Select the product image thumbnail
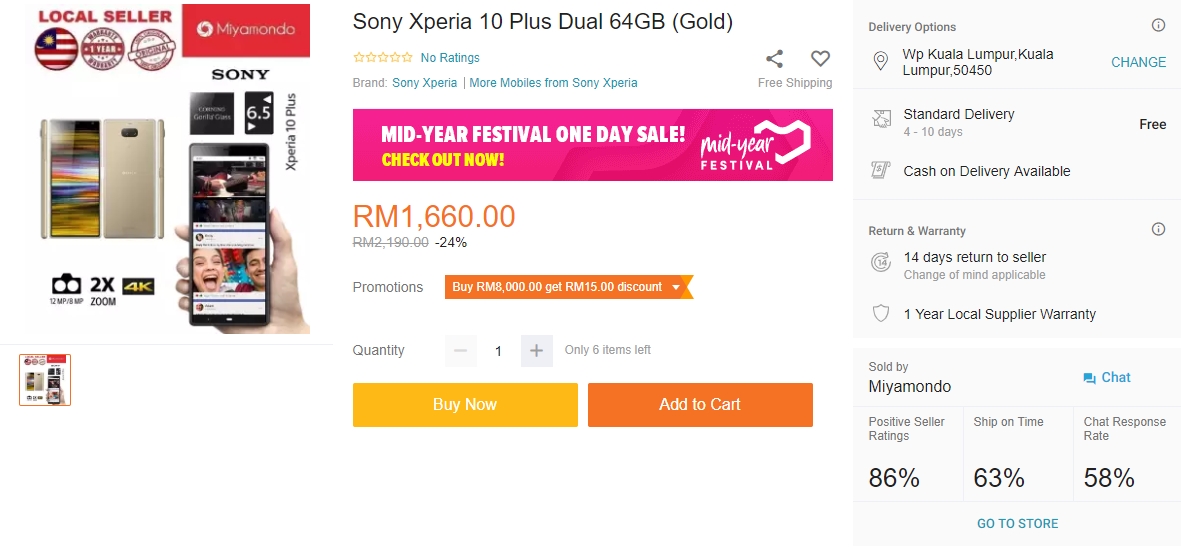 [45, 379]
